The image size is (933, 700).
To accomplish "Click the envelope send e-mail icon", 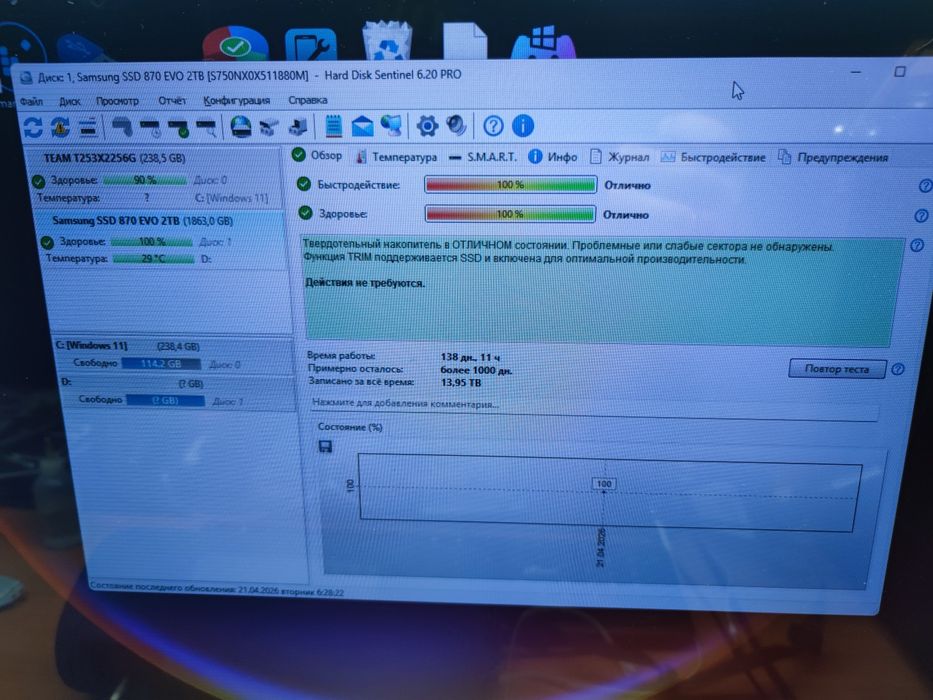I will point(362,126).
